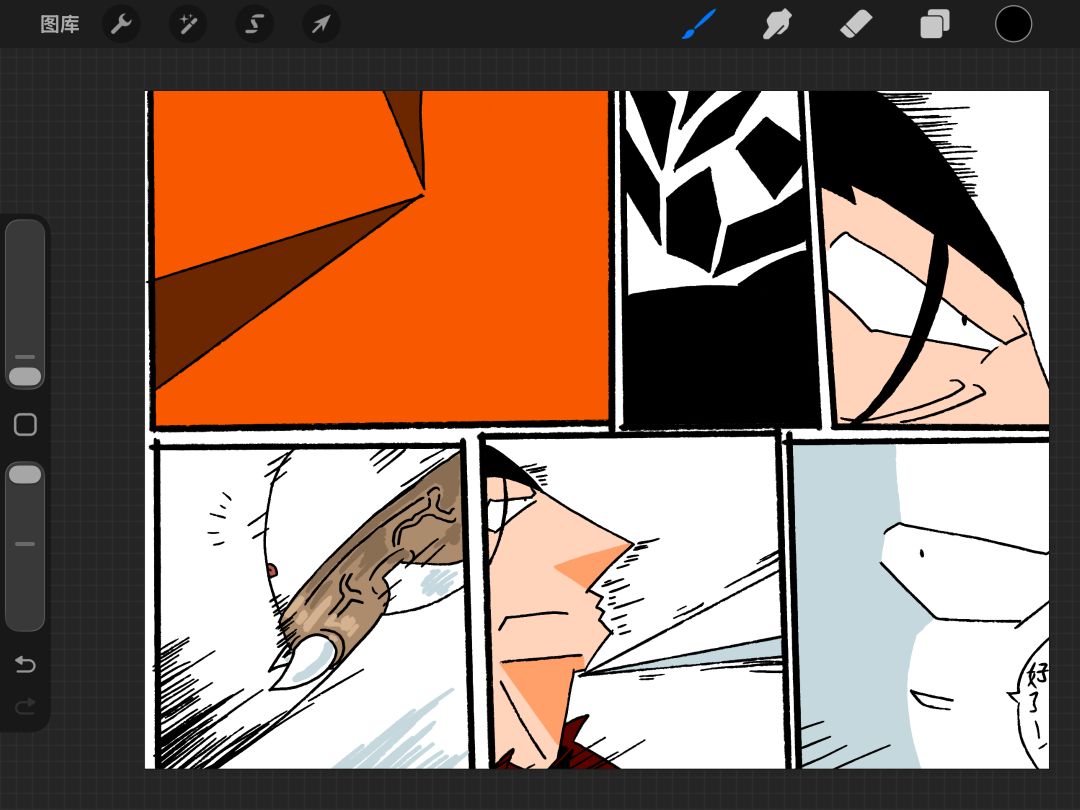Screen dimensions: 1080x810
Task: Select the Smudge tool
Action: tap(777, 25)
